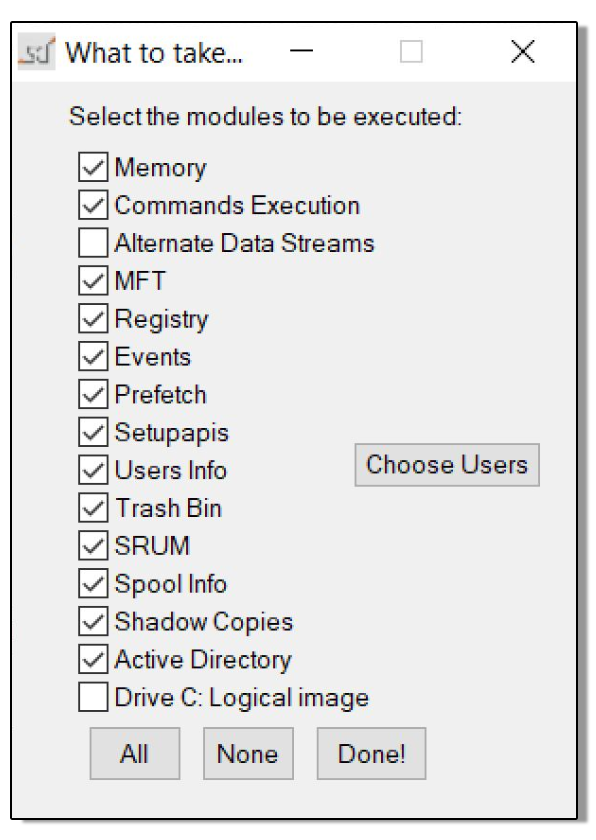Uncheck the Active Directory option
Image resolution: width=596 pixels, height=840 pixels.
coord(93,659)
